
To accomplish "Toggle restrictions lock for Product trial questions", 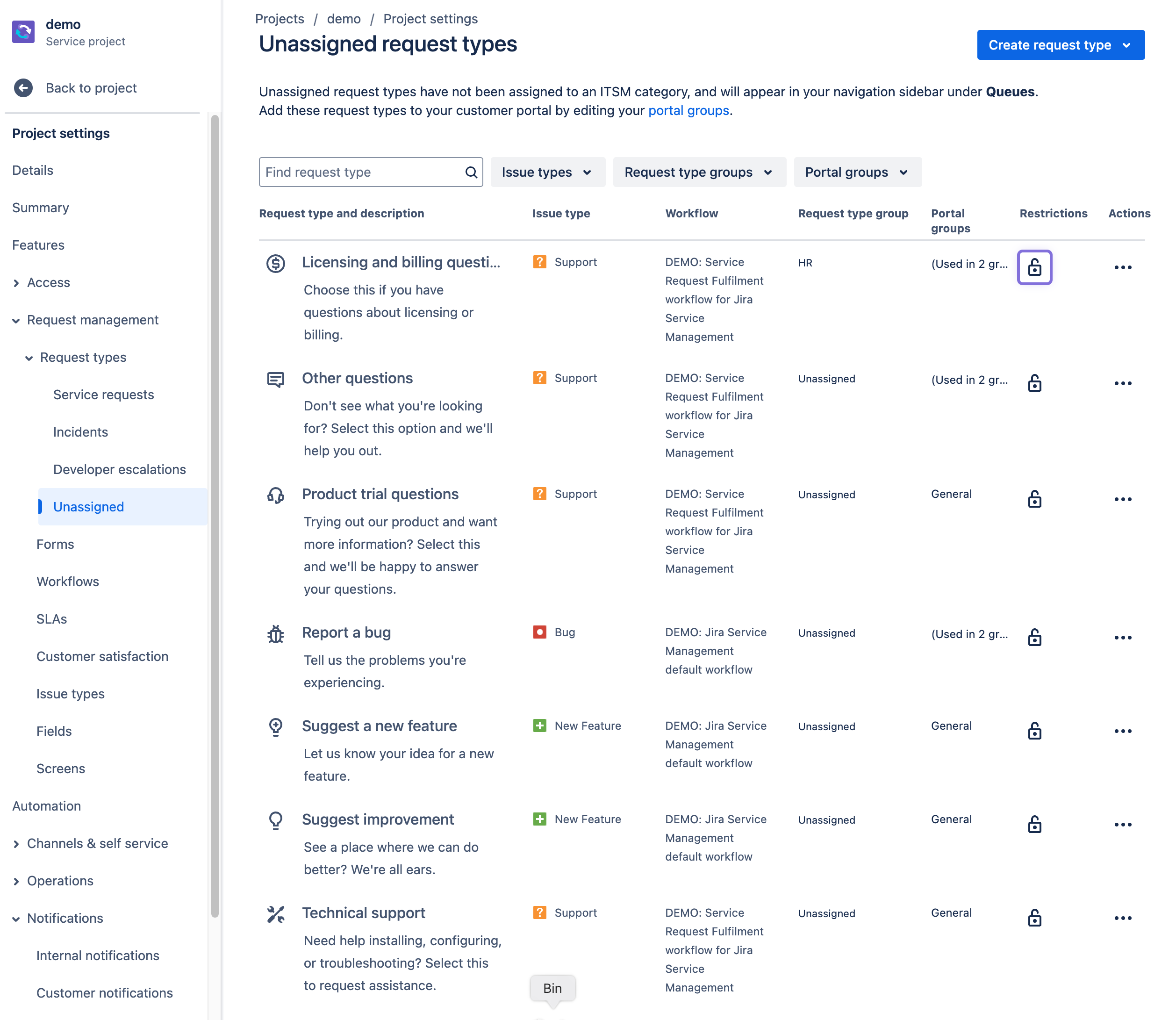I will coord(1034,499).
